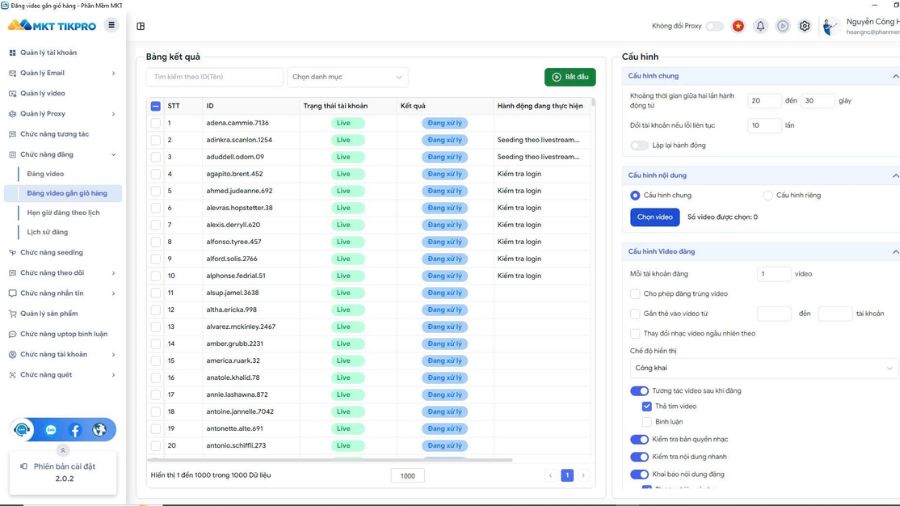The height and width of the screenshot is (506, 900).
Task: Select the Cấu hình riêng radio option
Action: point(768,195)
